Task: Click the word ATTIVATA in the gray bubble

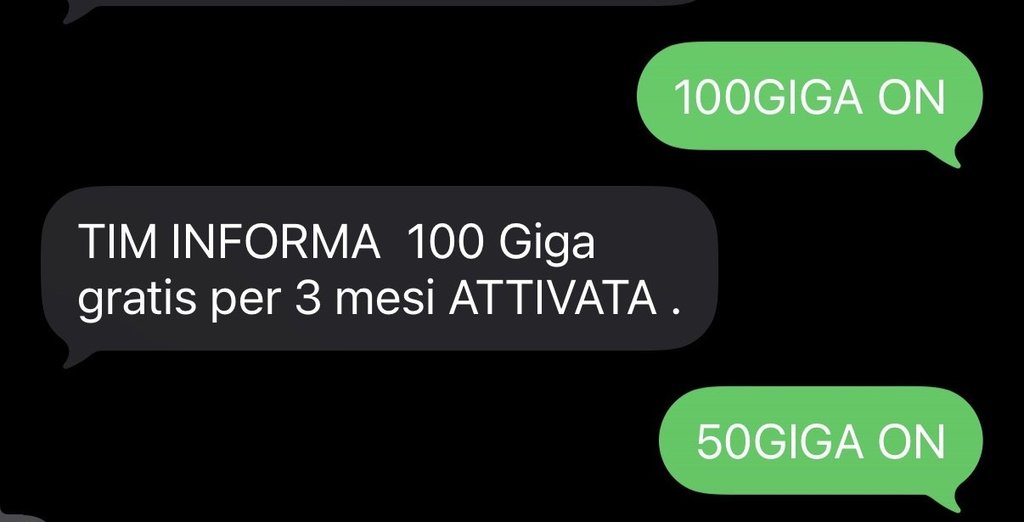Action: pyautogui.click(x=552, y=301)
